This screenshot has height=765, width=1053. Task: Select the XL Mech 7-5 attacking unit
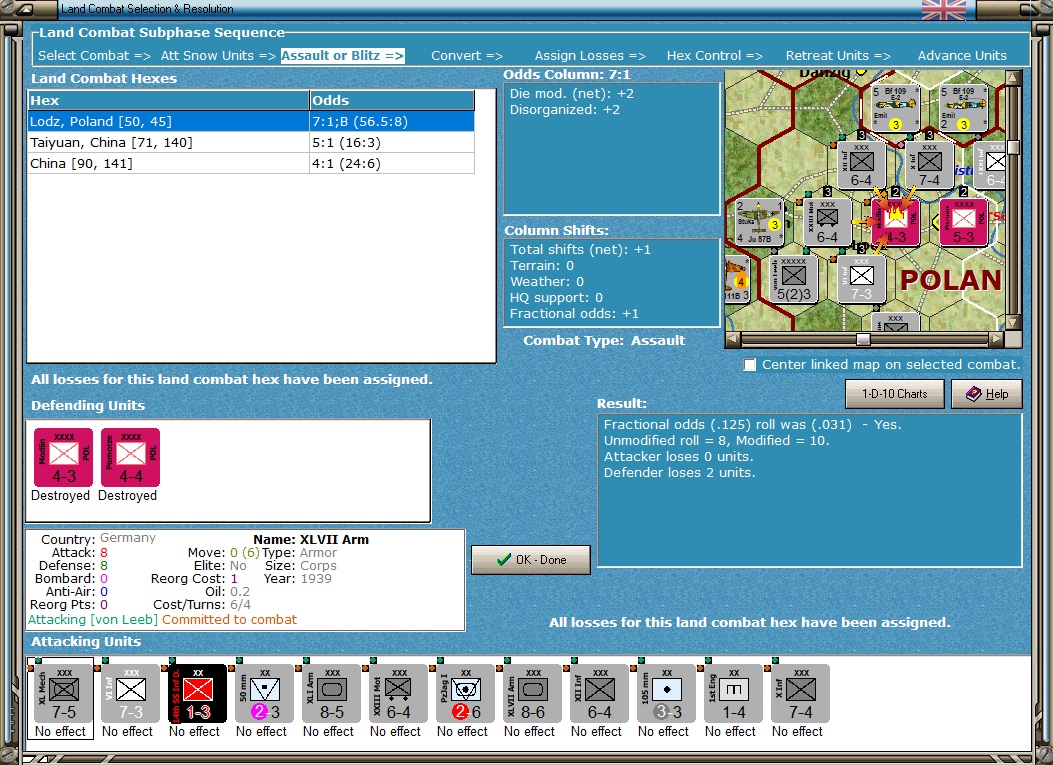[64, 693]
